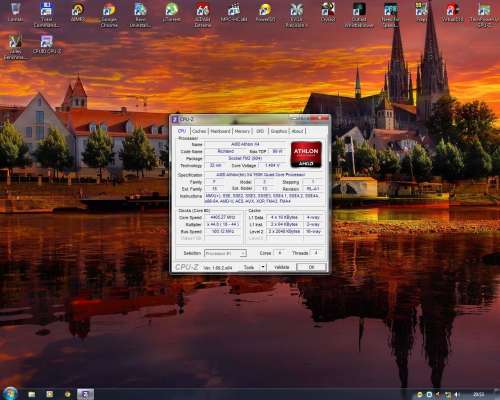
Task: Launch Total Commander from the desktop
Action: pyautogui.click(x=46, y=14)
